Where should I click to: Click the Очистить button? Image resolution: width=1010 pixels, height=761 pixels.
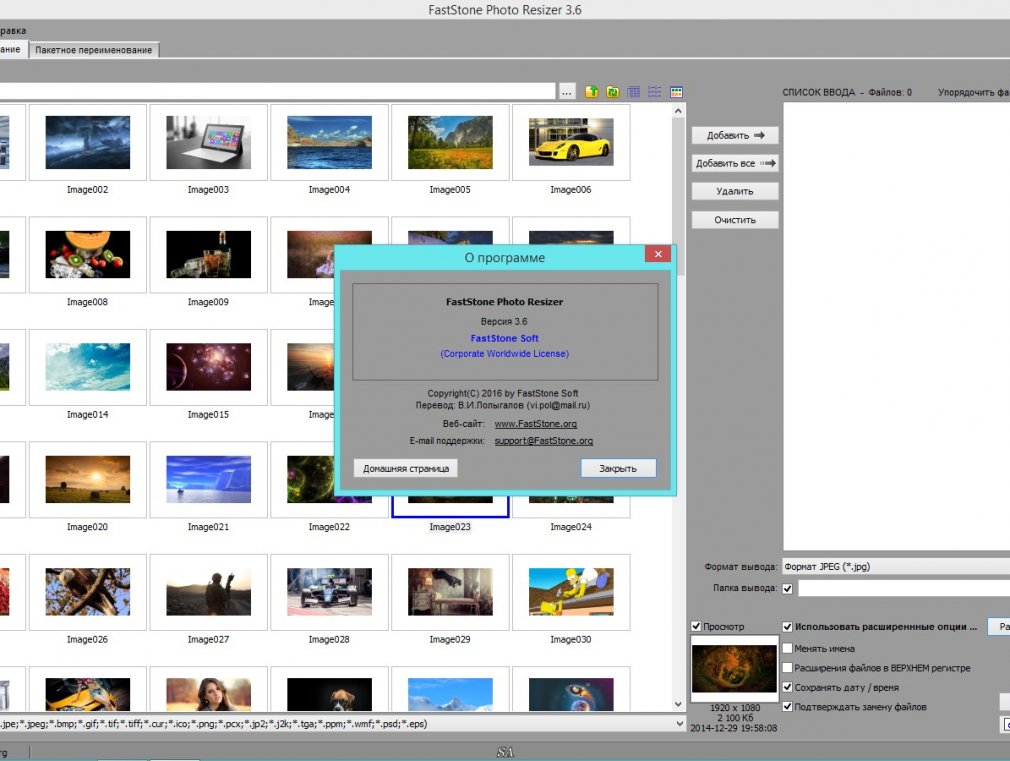[x=735, y=220]
